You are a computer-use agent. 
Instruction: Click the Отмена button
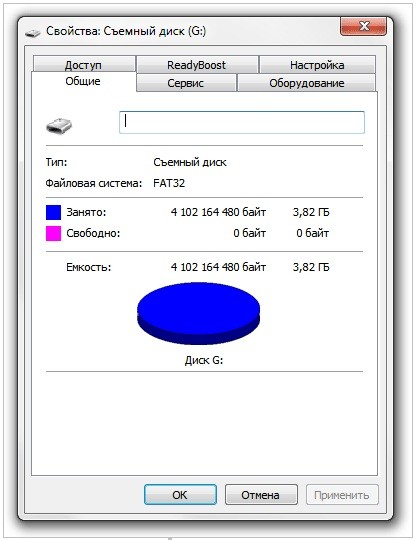[x=261, y=495]
